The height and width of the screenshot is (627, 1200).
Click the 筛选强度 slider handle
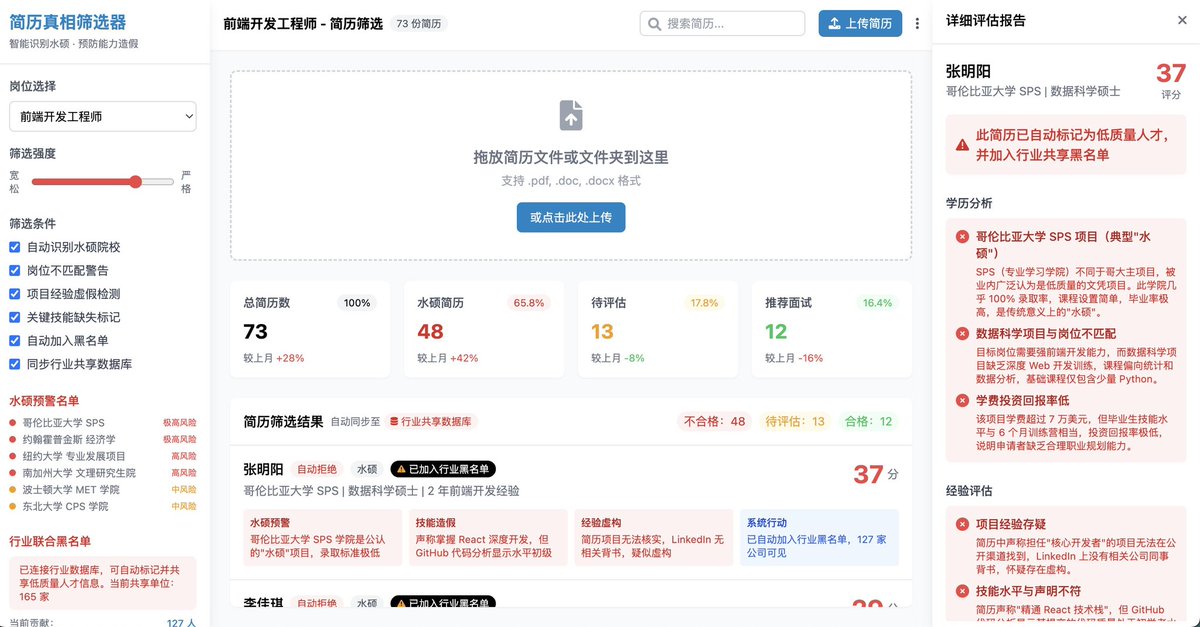[x=135, y=182]
